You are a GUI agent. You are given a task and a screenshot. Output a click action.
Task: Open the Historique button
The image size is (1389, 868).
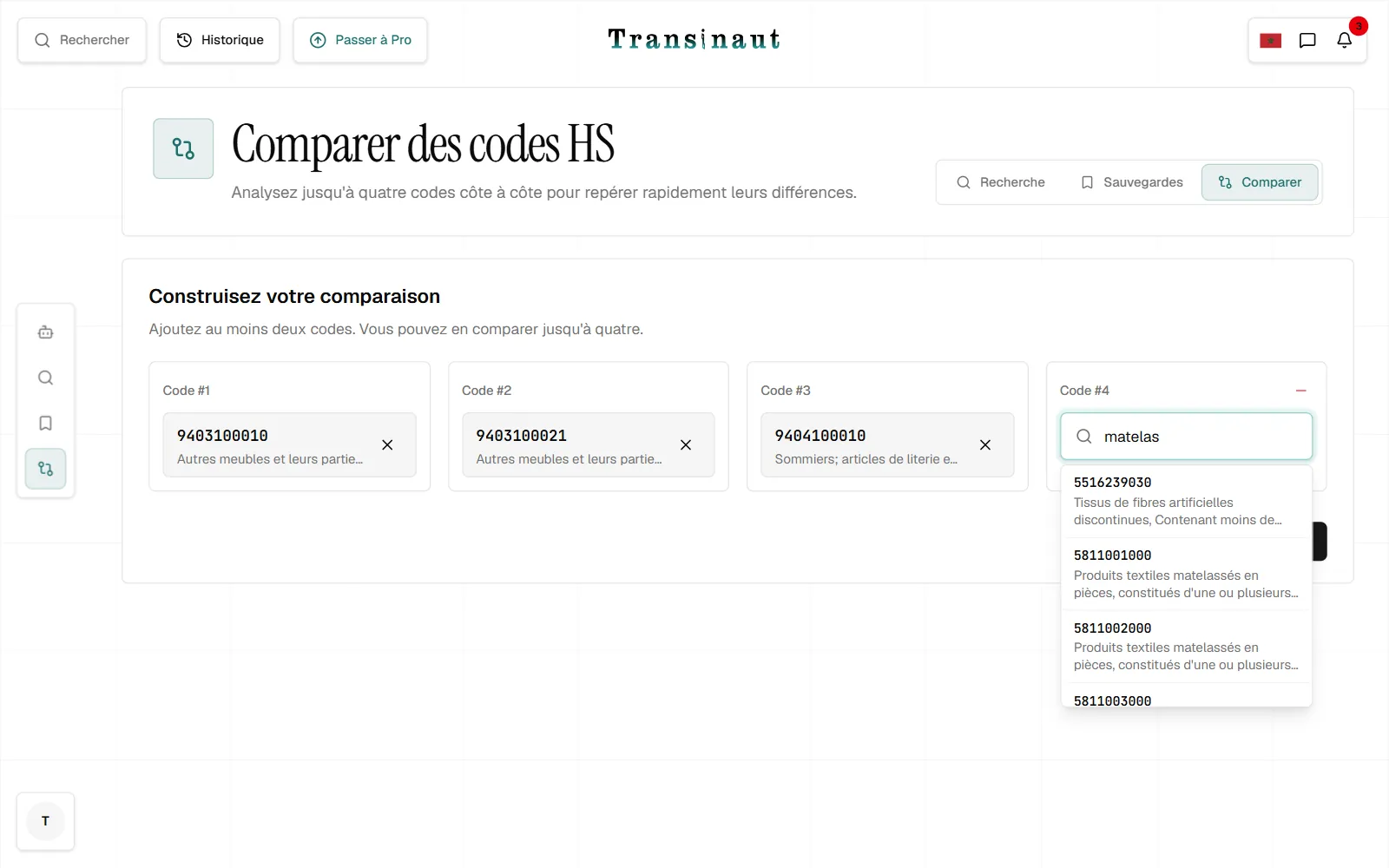[x=220, y=40]
